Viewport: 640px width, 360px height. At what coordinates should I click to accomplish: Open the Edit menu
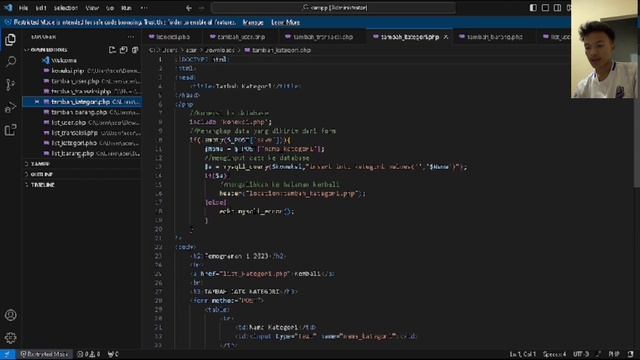41,8
